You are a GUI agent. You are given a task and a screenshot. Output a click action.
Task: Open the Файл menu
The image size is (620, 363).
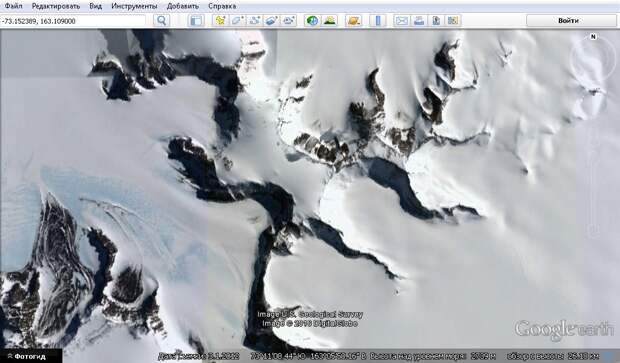(13, 6)
